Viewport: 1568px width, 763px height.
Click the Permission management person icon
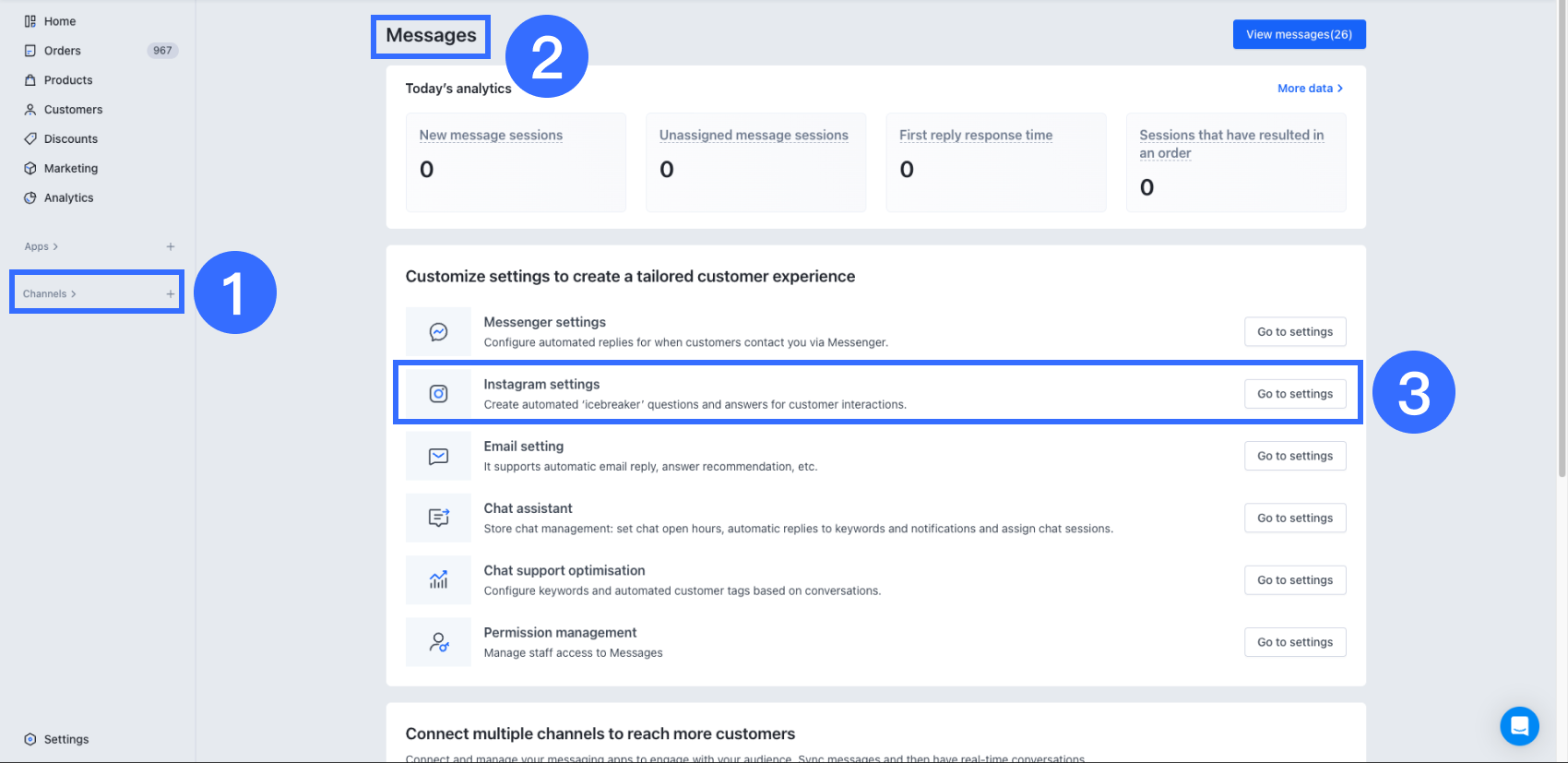point(438,642)
